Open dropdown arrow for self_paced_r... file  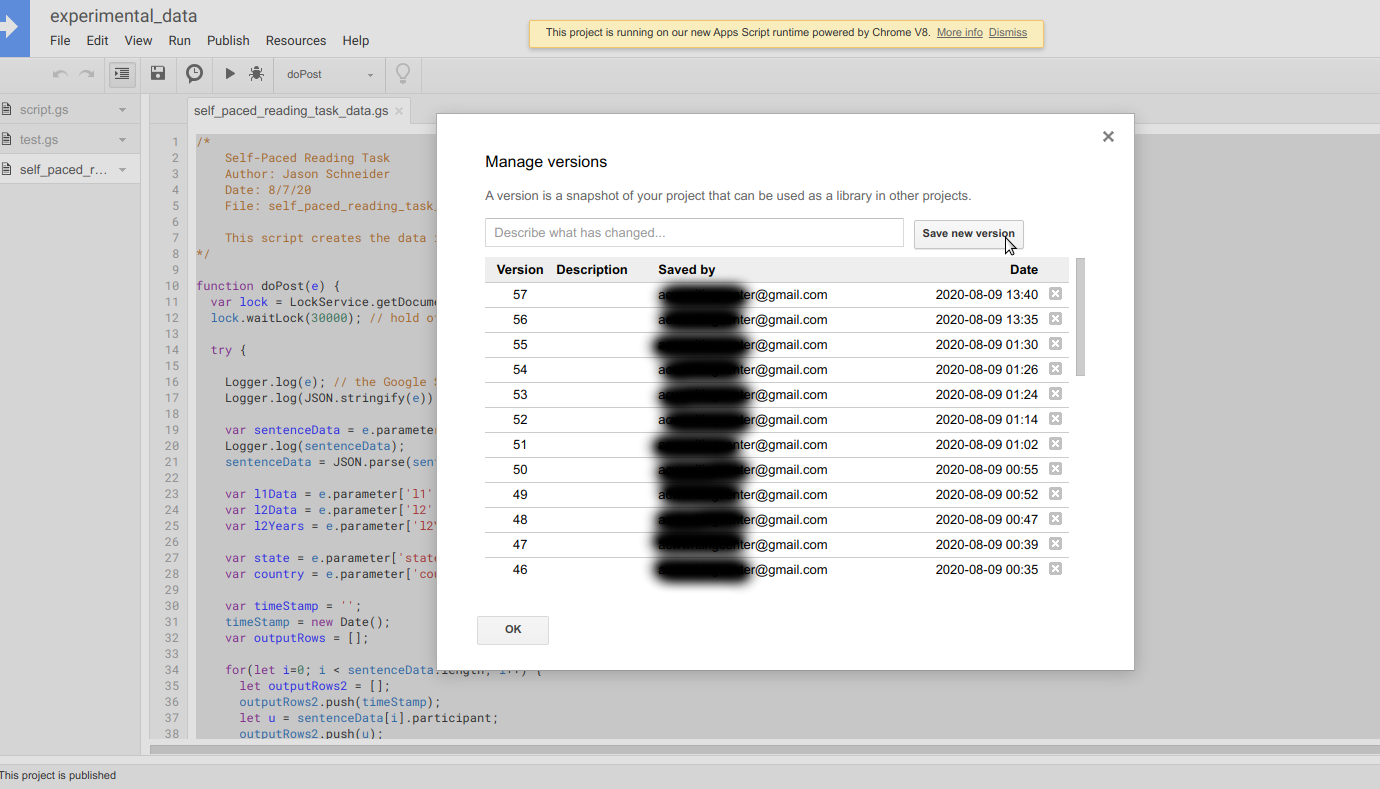click(x=122, y=170)
